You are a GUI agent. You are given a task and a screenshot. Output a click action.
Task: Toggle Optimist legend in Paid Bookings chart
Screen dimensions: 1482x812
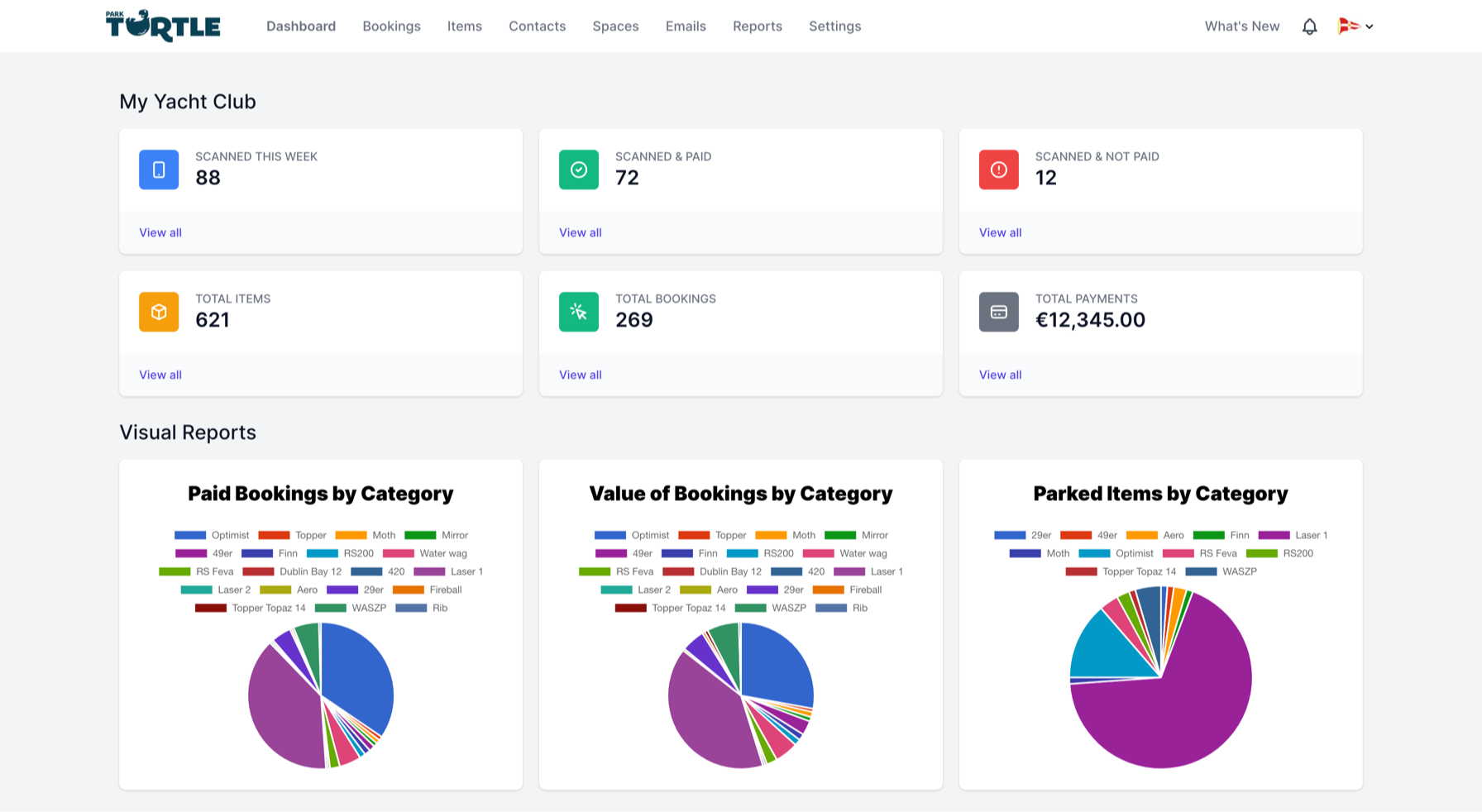212,535
